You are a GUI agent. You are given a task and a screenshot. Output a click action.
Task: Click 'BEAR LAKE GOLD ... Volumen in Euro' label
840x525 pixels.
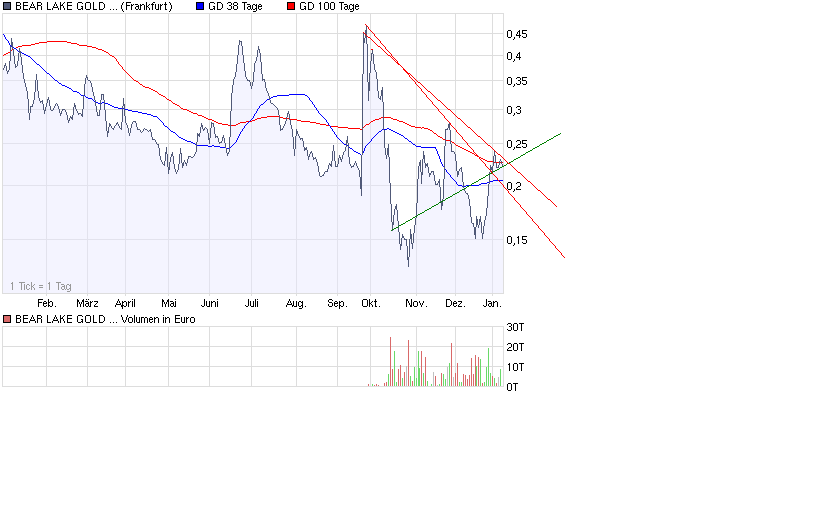pyautogui.click(x=105, y=319)
